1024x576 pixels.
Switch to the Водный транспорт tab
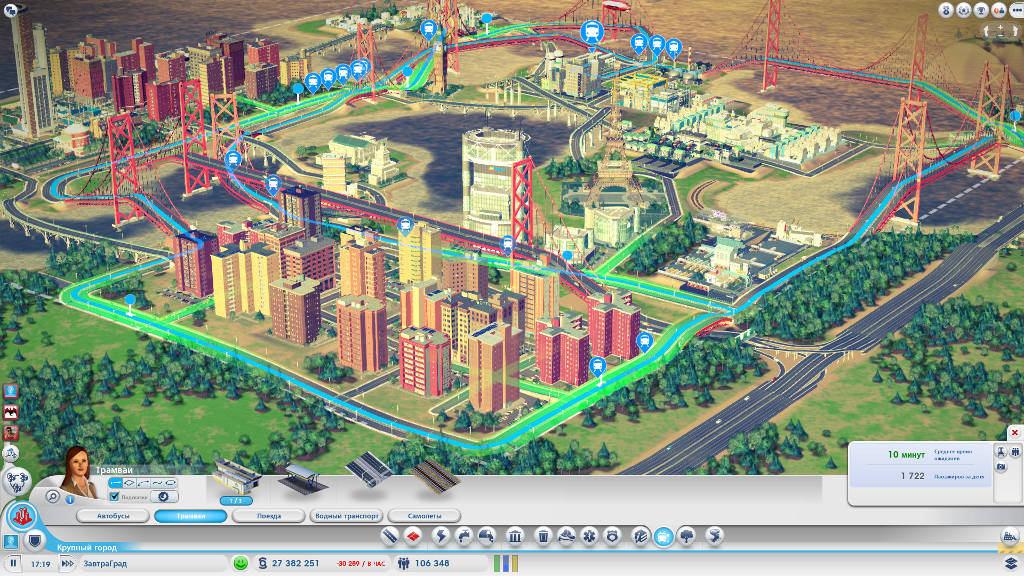point(346,516)
